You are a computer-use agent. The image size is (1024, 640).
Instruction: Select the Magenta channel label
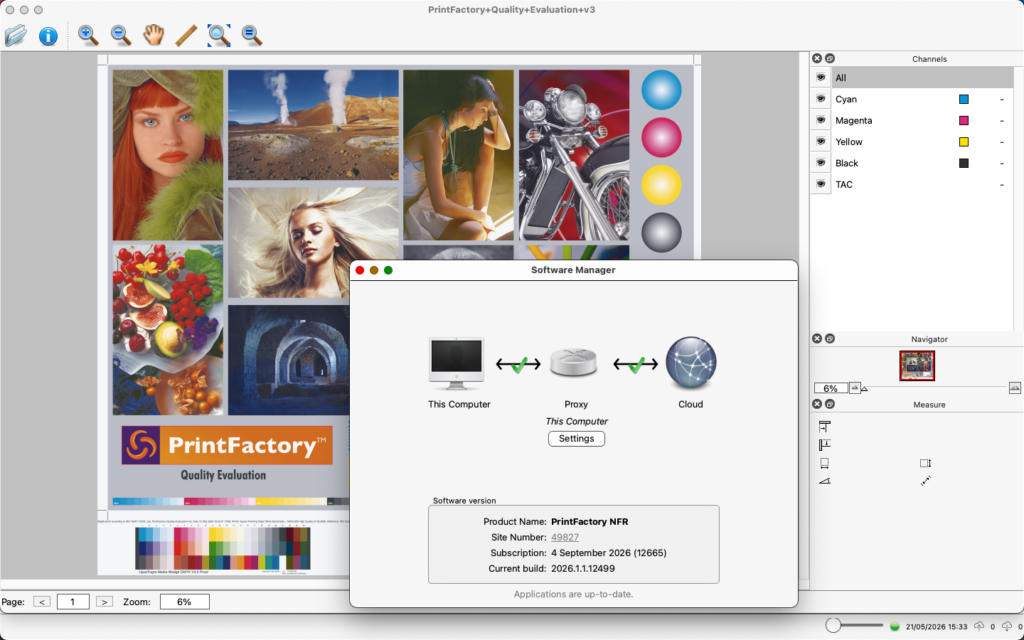(x=854, y=120)
